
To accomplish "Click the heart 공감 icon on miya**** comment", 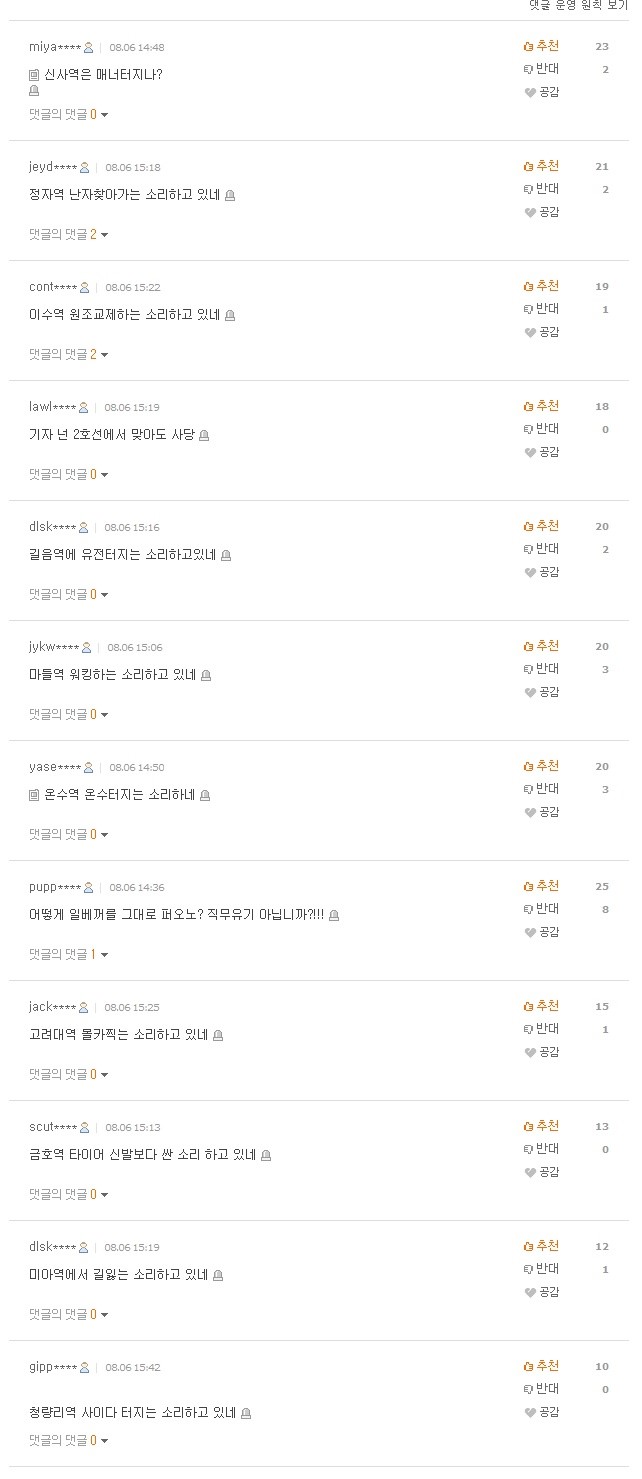I will (530, 92).
